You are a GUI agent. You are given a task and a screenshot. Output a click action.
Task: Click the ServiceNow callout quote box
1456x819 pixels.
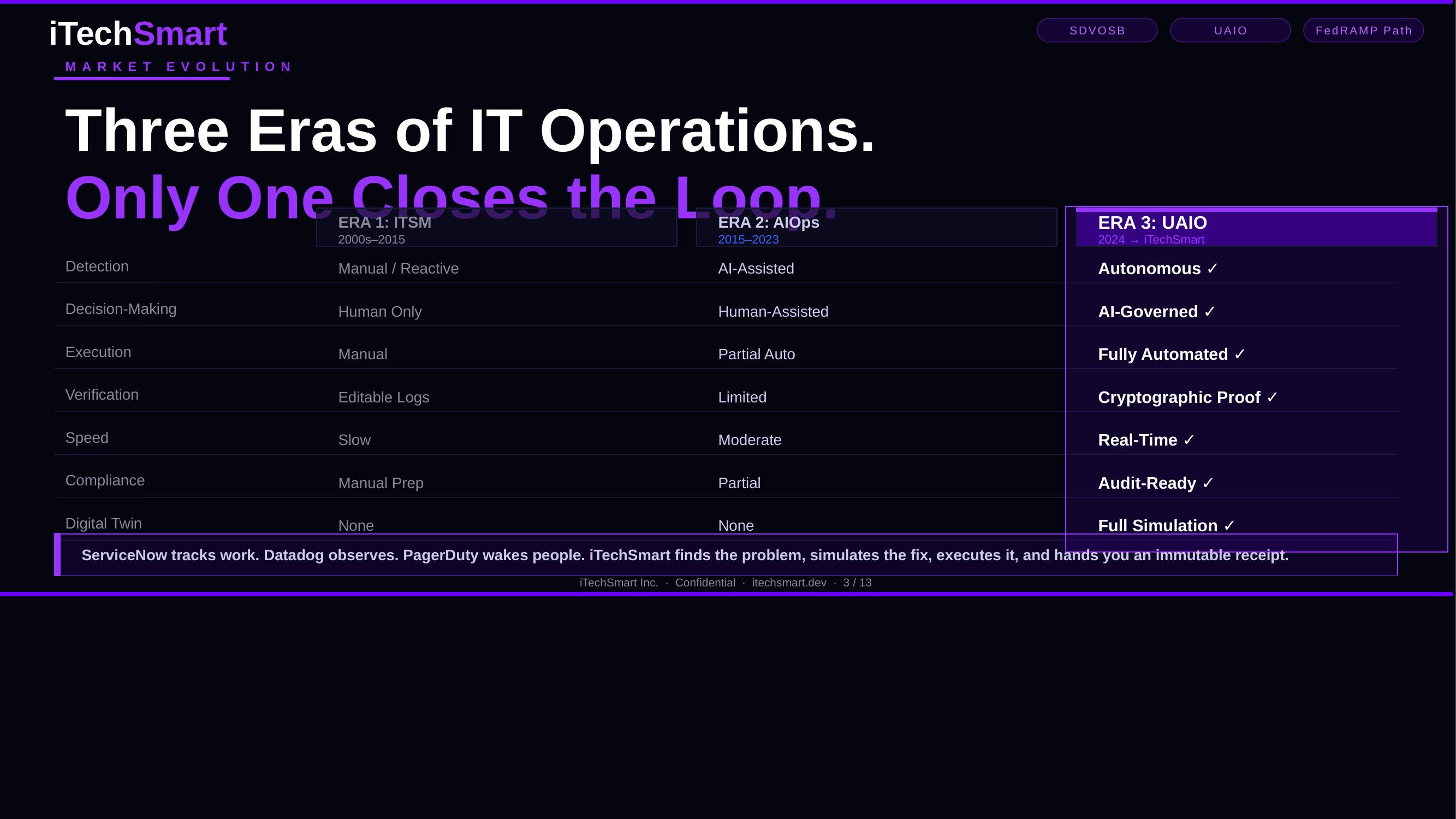[x=726, y=555]
